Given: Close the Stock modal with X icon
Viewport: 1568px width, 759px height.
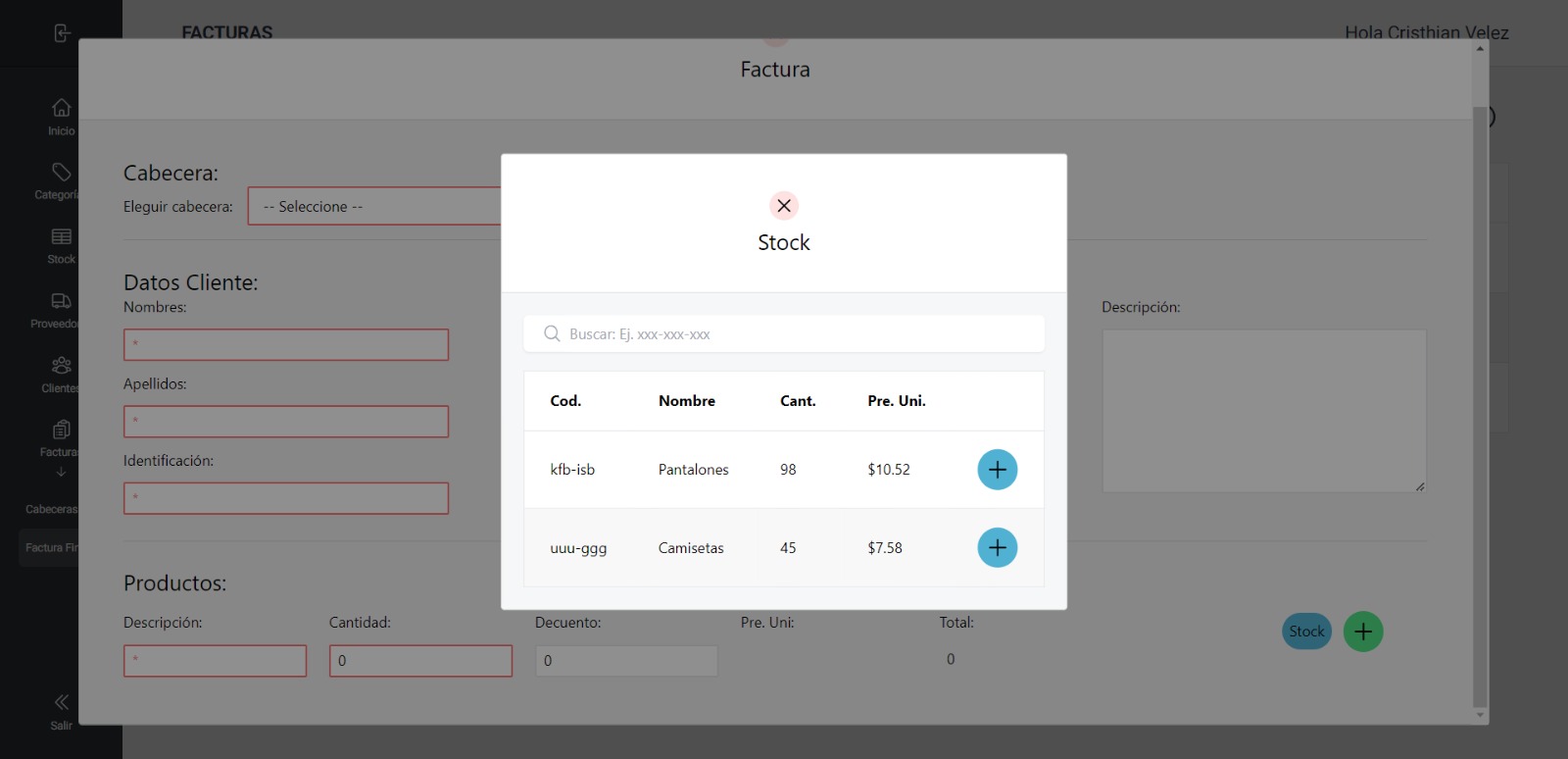Looking at the screenshot, I should click(783, 206).
